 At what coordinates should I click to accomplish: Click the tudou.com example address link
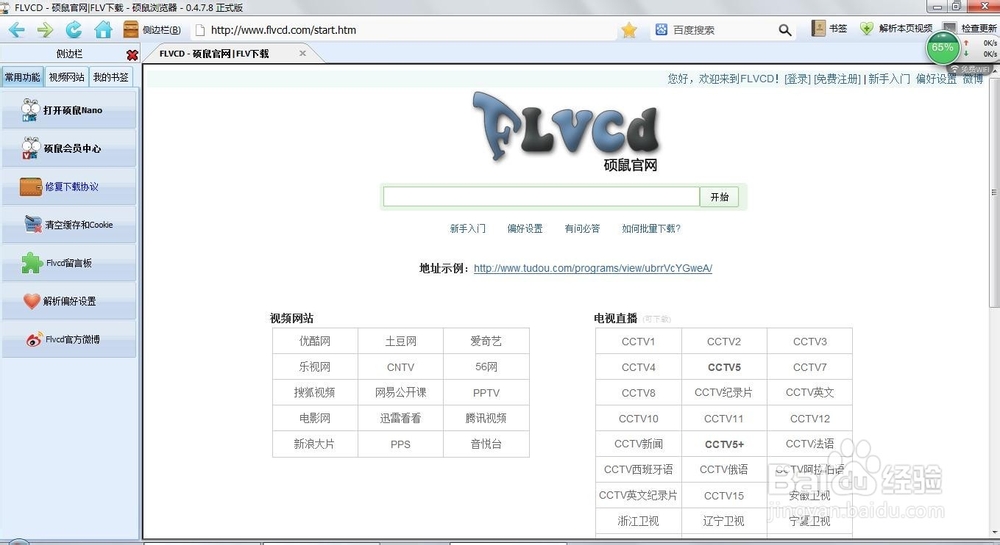(x=593, y=268)
